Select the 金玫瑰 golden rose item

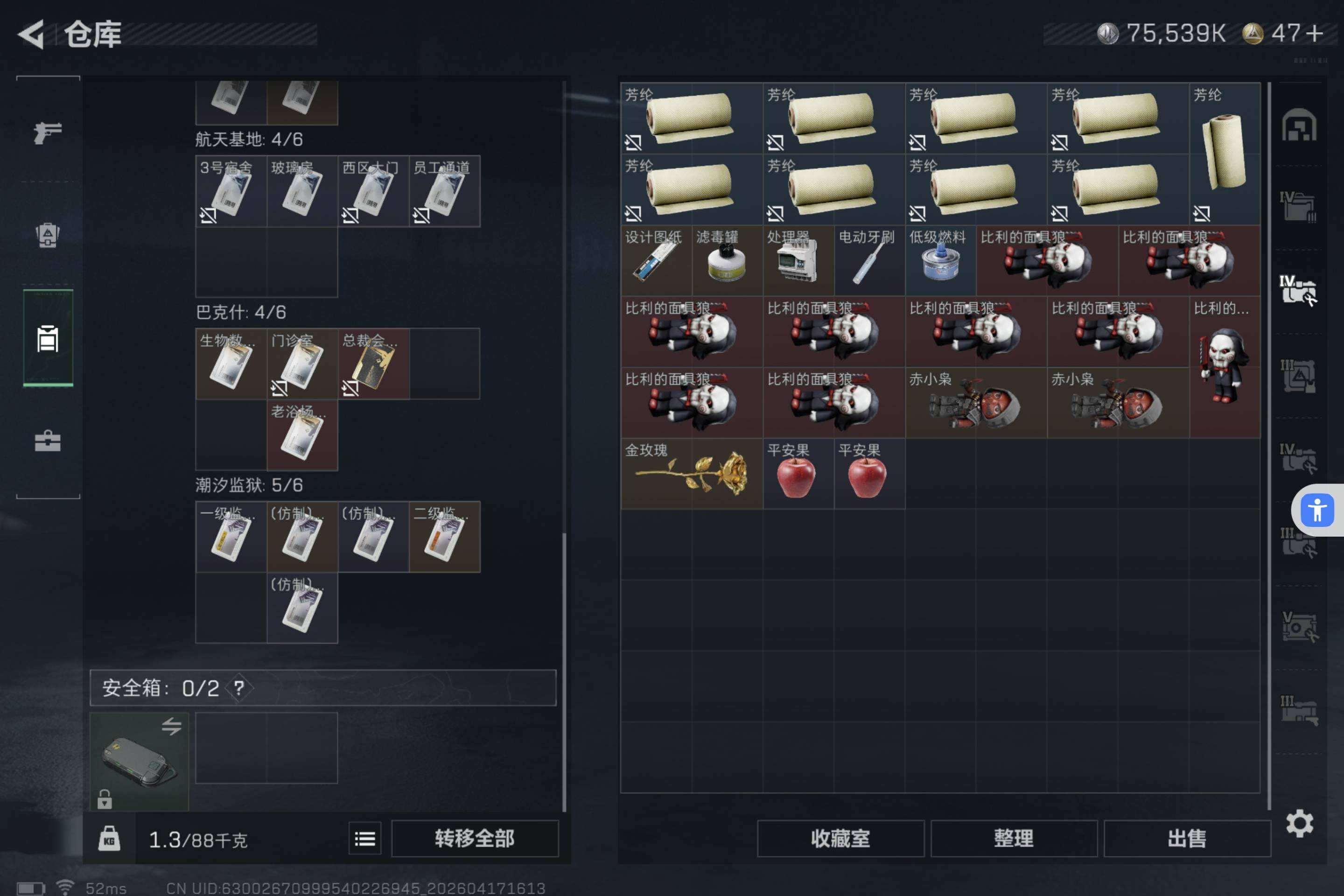(x=692, y=474)
